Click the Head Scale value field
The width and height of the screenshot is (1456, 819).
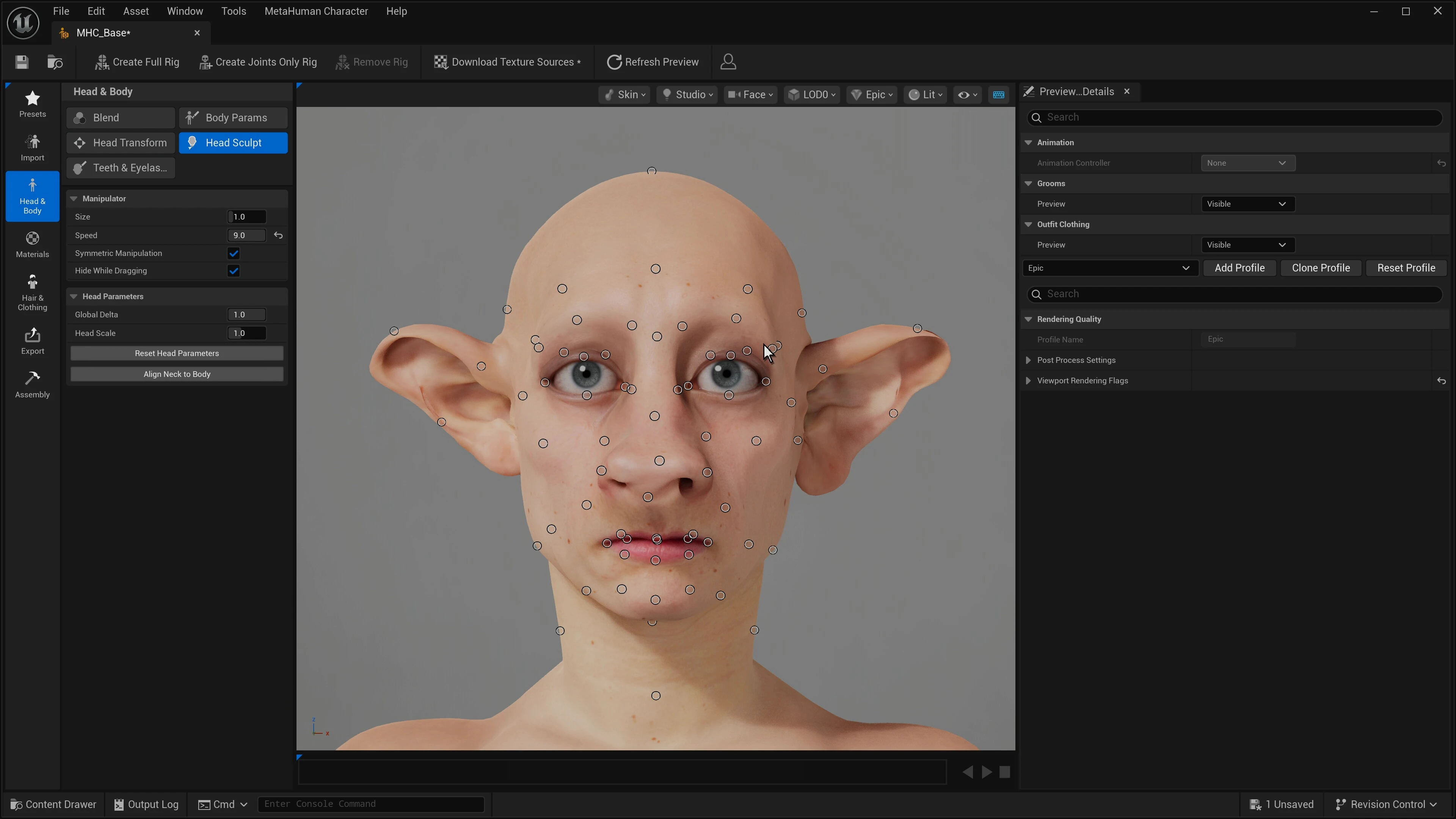[x=247, y=334]
